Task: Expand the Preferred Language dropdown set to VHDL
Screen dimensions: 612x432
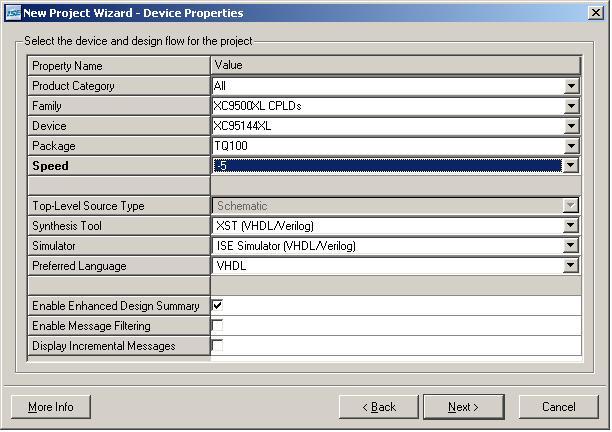Action: pyautogui.click(x=571, y=265)
